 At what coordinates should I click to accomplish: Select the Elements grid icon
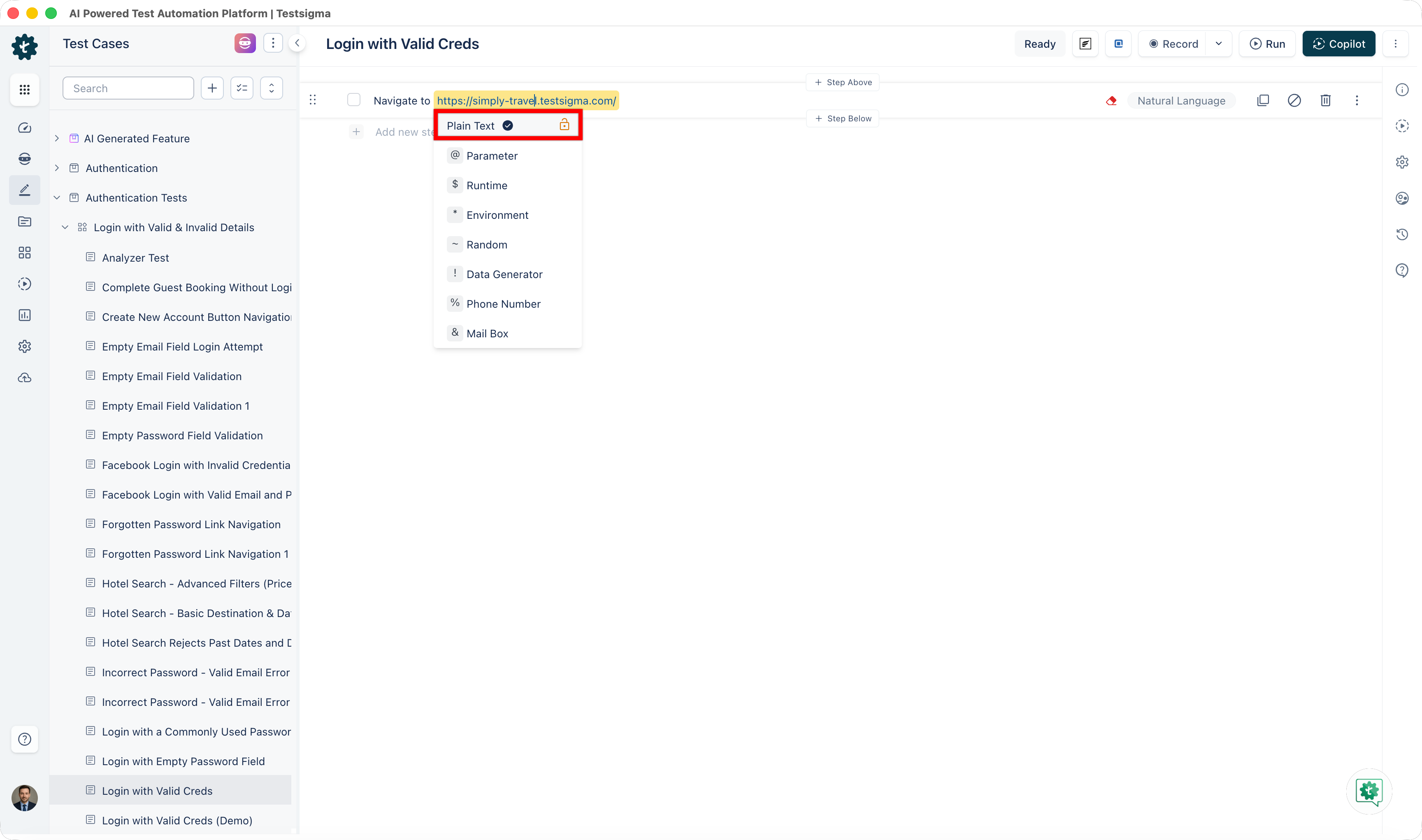point(25,253)
